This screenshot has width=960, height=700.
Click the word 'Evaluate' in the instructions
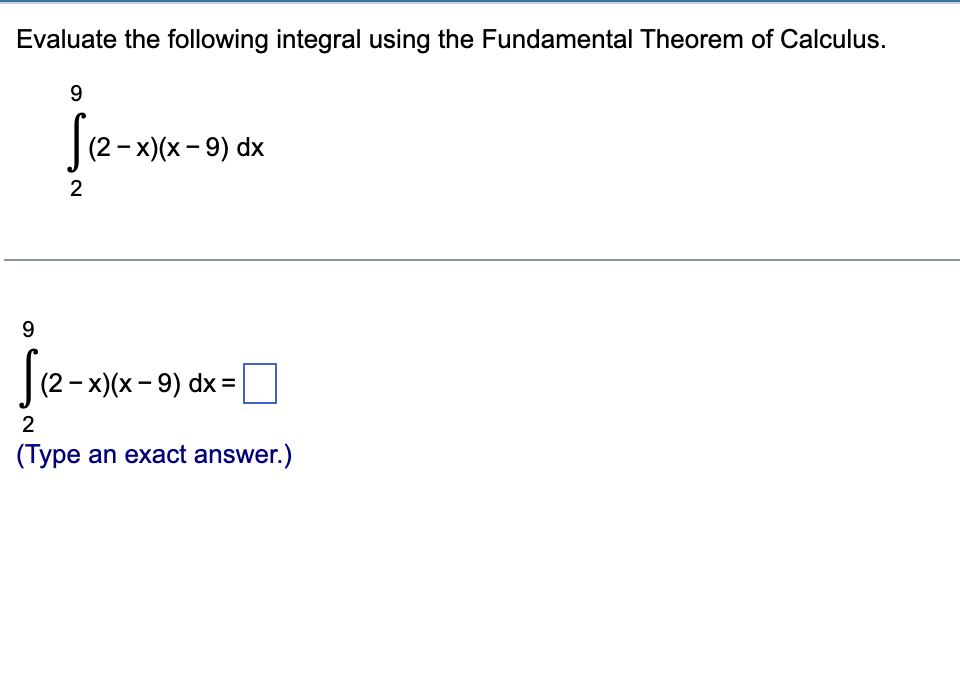tap(57, 40)
